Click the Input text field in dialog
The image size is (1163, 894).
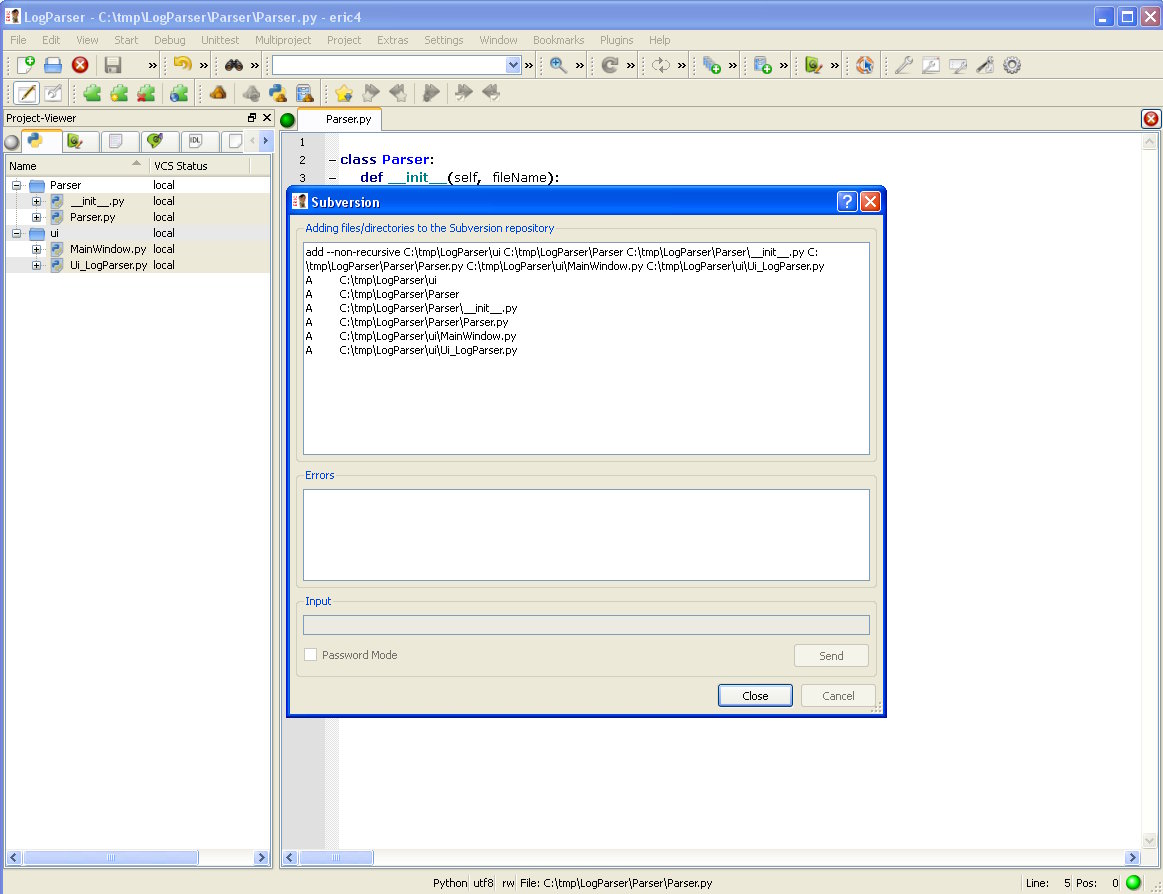click(586, 625)
